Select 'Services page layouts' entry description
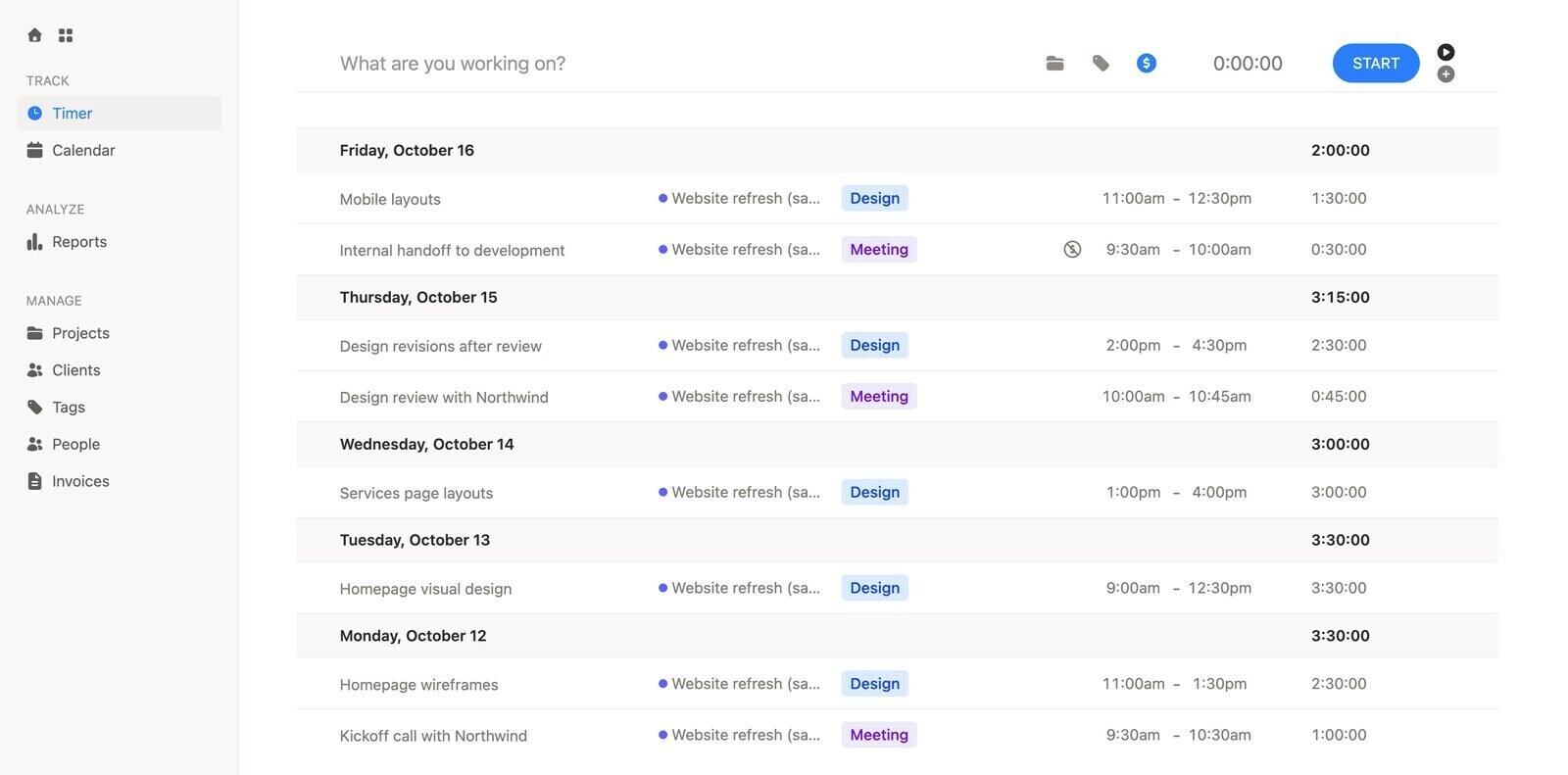Viewport: 1568px width, 775px height. (x=416, y=493)
